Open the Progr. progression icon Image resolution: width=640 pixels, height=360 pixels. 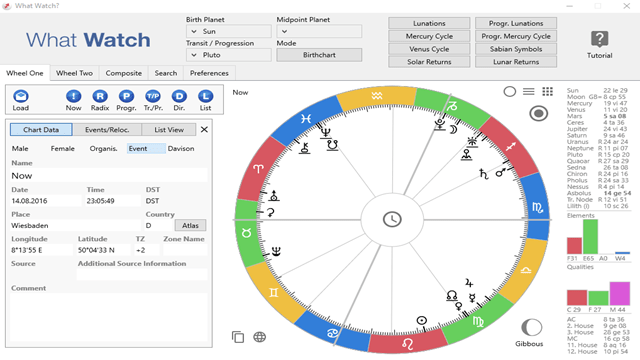126,97
